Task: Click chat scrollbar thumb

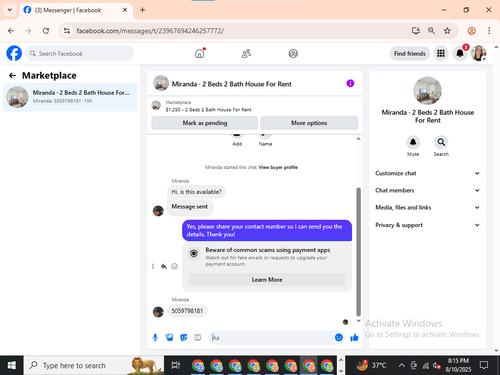Action: click(x=359, y=252)
